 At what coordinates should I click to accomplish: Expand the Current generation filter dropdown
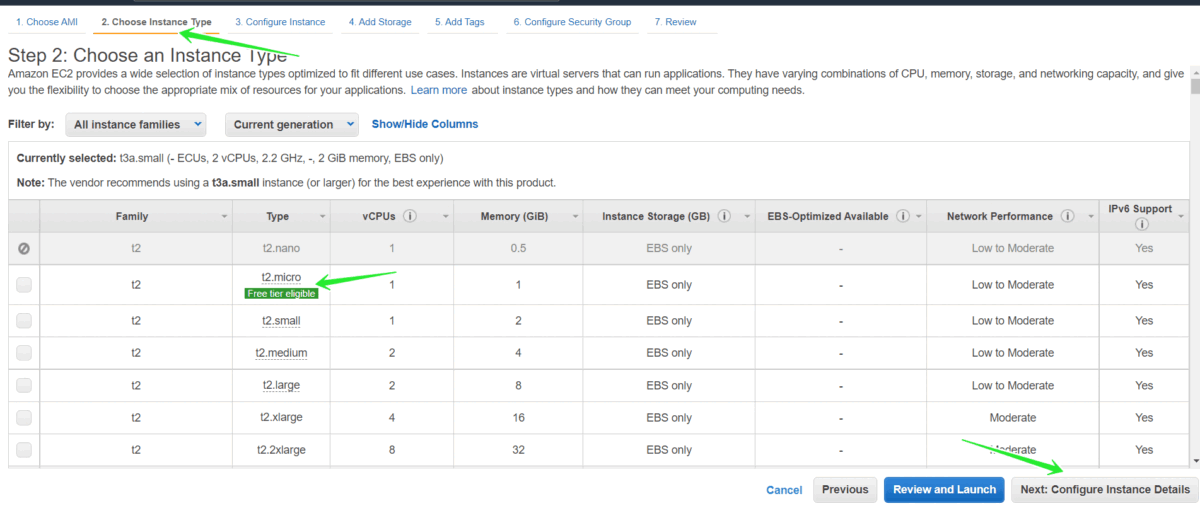point(291,125)
